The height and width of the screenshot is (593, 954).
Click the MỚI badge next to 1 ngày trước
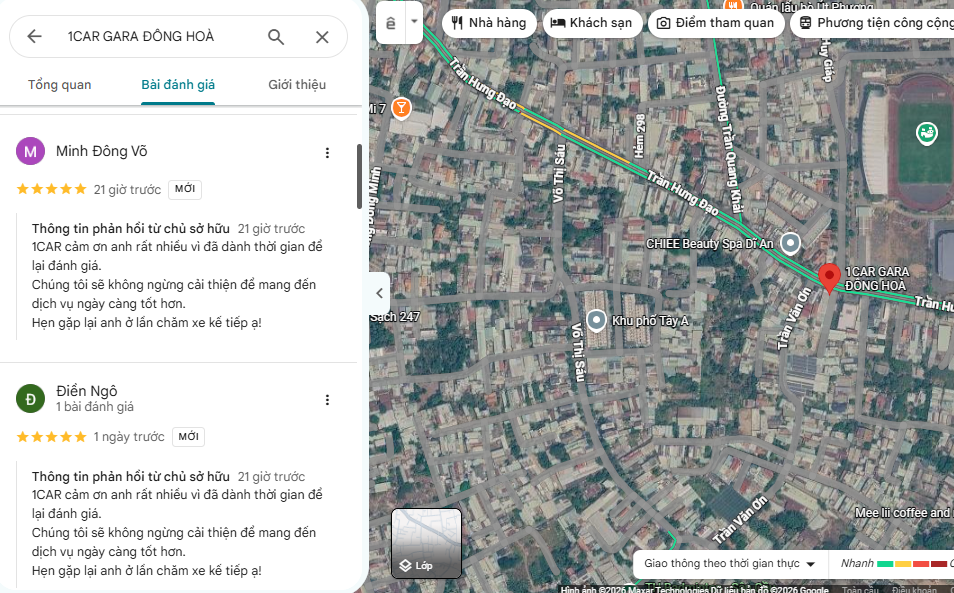(189, 437)
